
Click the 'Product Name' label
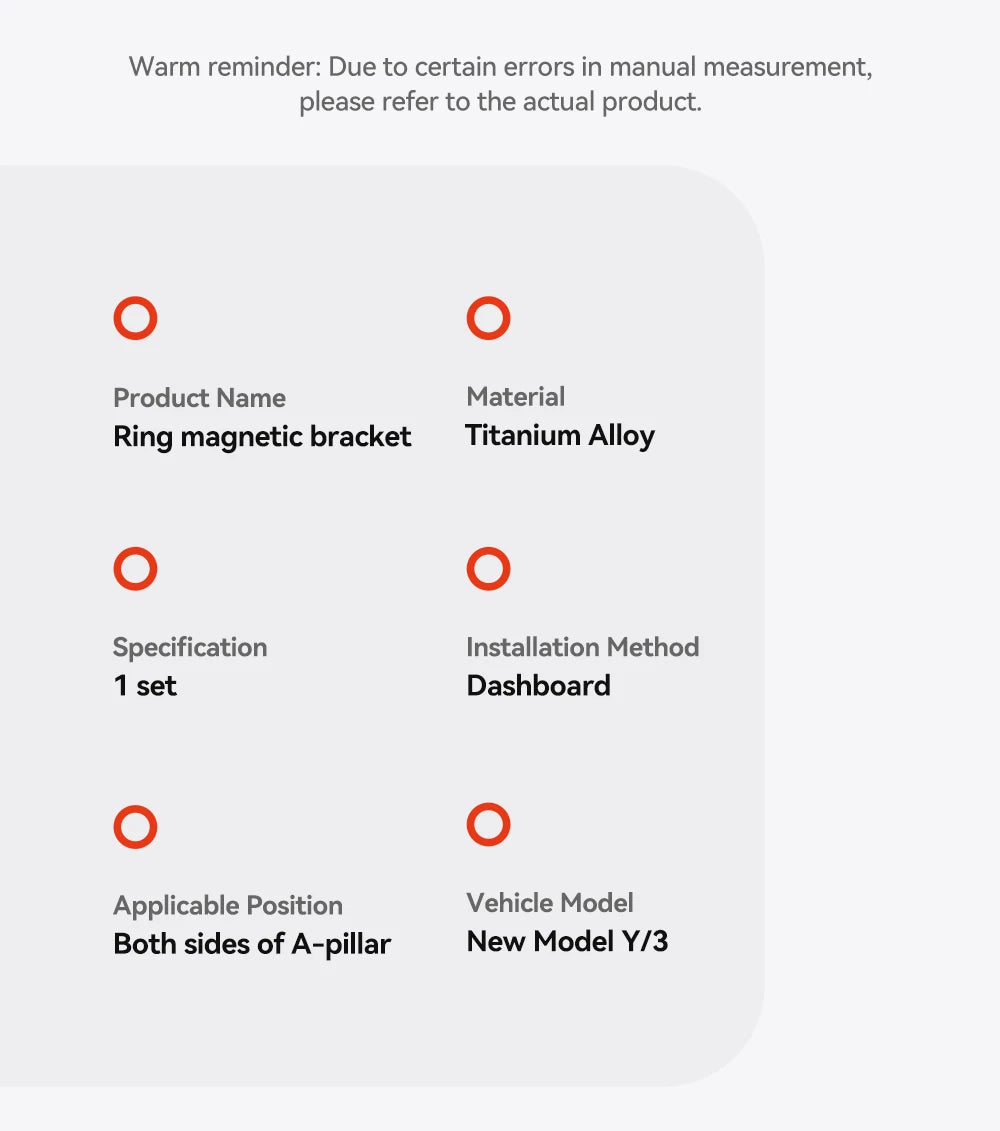[199, 398]
